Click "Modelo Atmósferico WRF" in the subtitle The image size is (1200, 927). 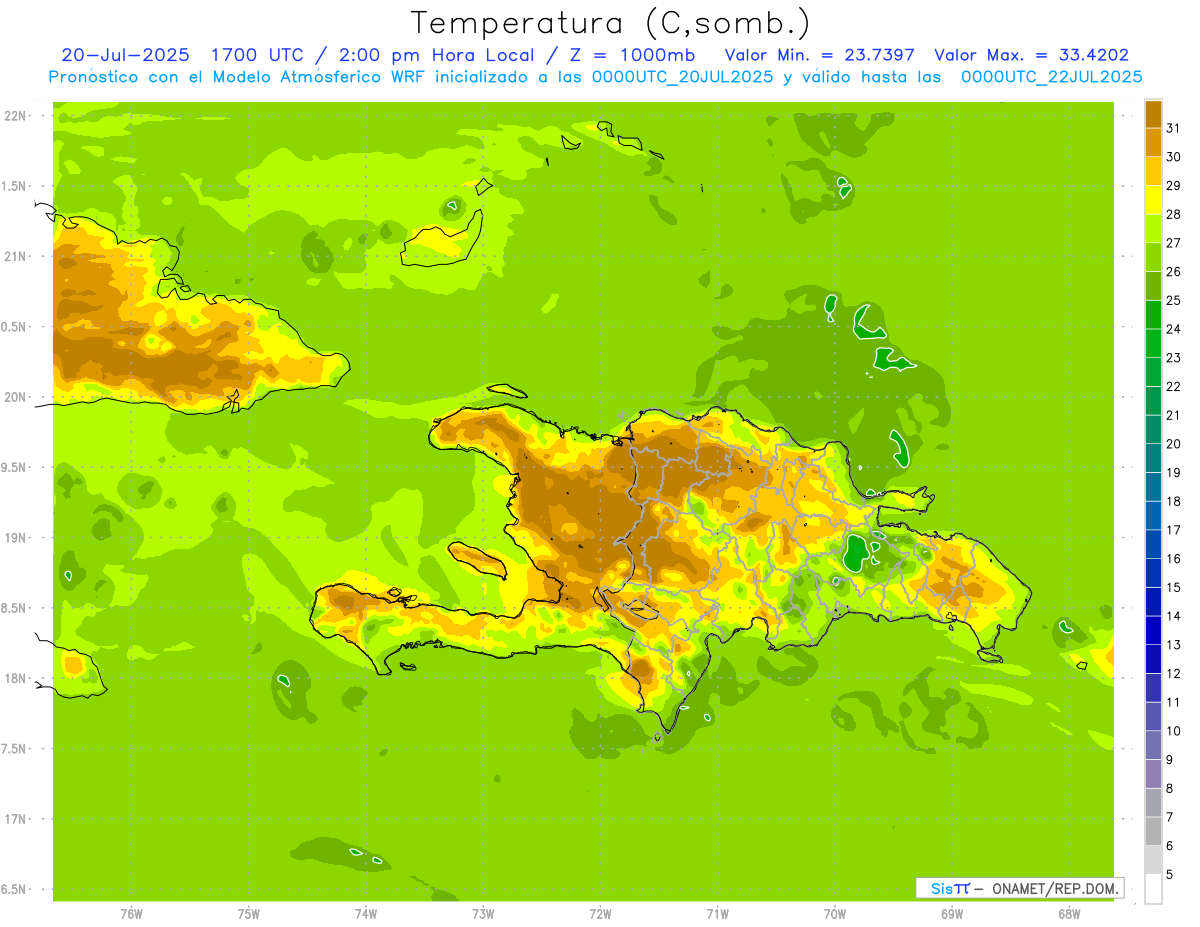click(x=317, y=77)
